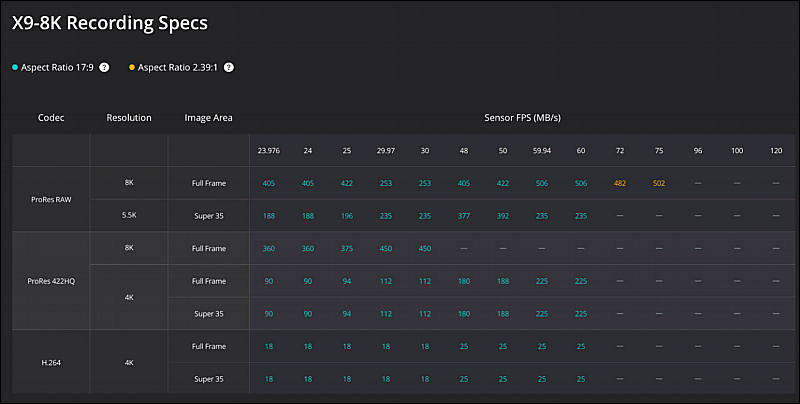Click '225' under 60 in 422HQ Super 35 row

pyautogui.click(x=581, y=314)
